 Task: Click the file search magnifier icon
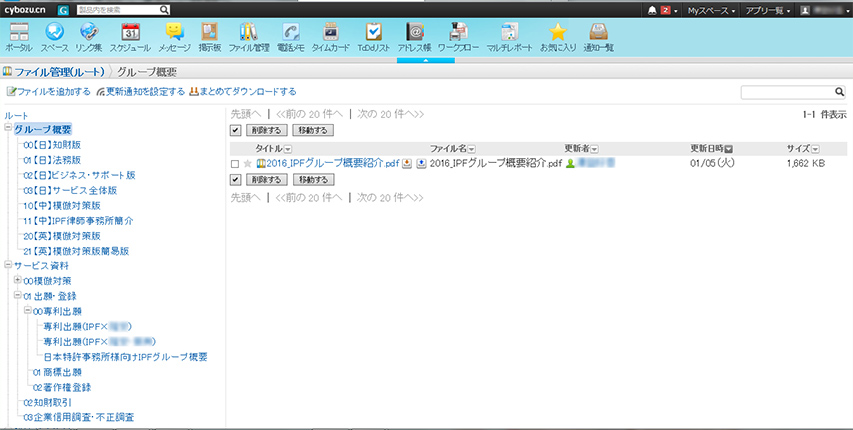839,92
